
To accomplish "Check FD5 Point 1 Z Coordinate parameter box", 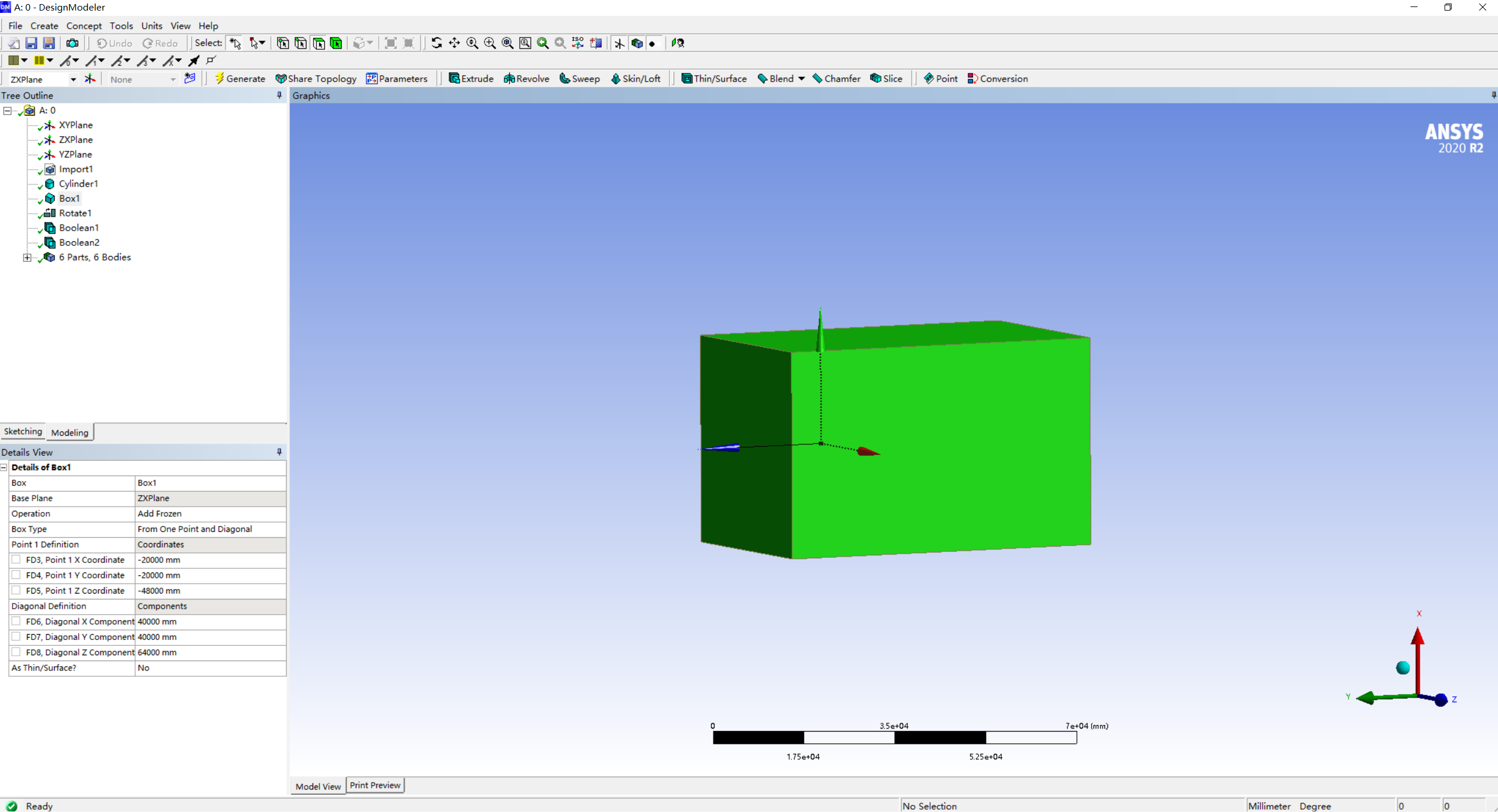I will (16, 590).
